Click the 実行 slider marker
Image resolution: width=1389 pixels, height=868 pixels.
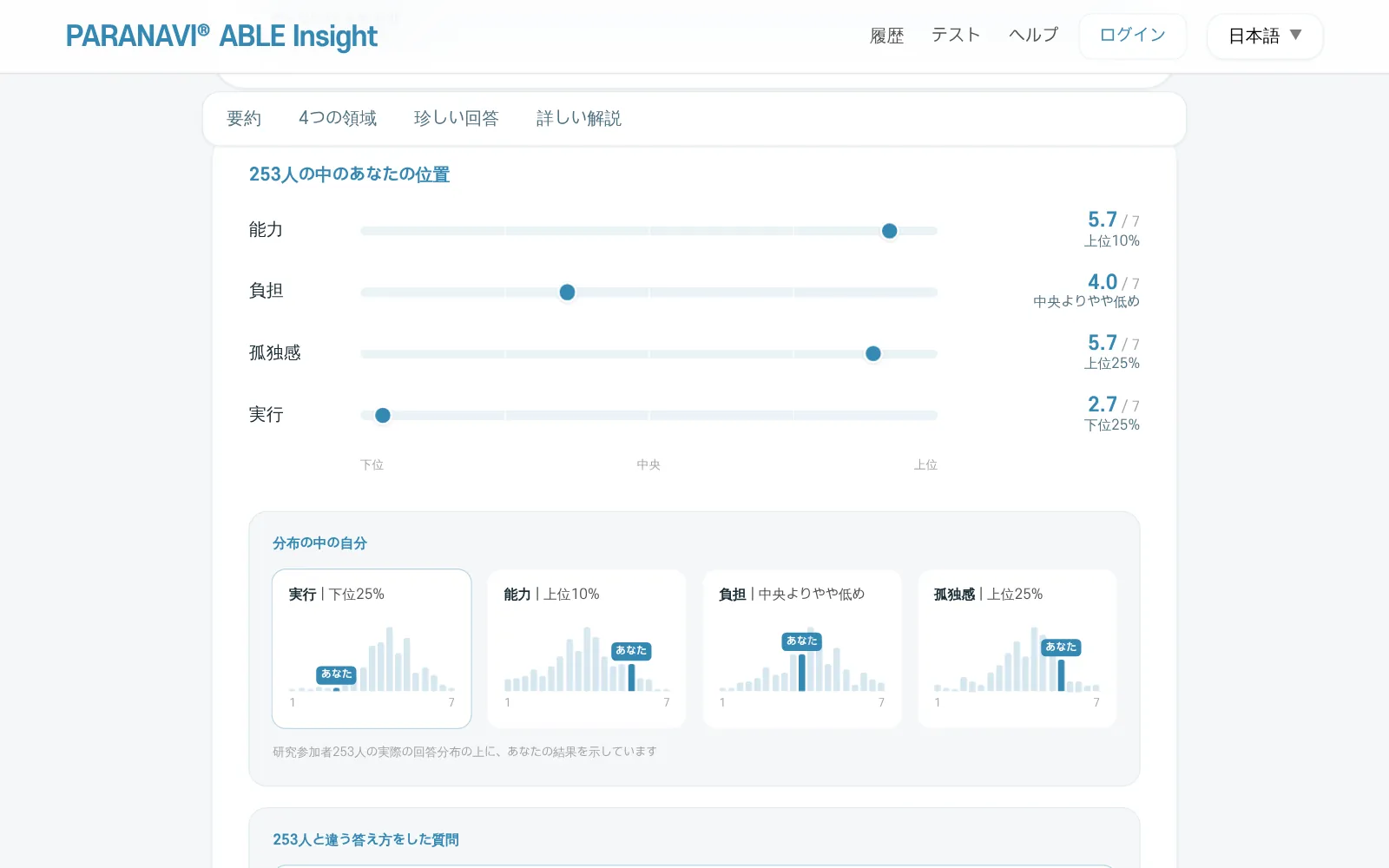(383, 415)
